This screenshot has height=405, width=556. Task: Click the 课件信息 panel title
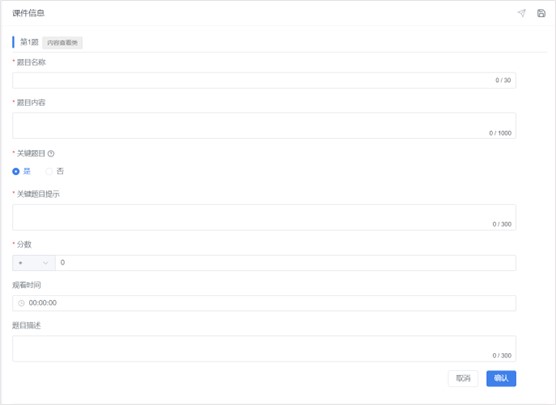pyautogui.click(x=28, y=13)
